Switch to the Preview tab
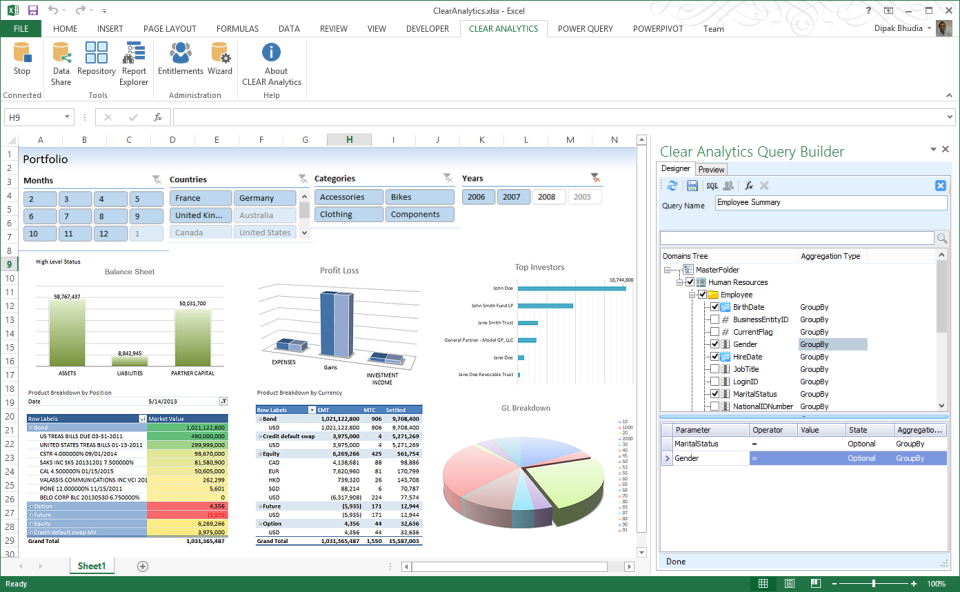960x592 pixels. point(711,169)
